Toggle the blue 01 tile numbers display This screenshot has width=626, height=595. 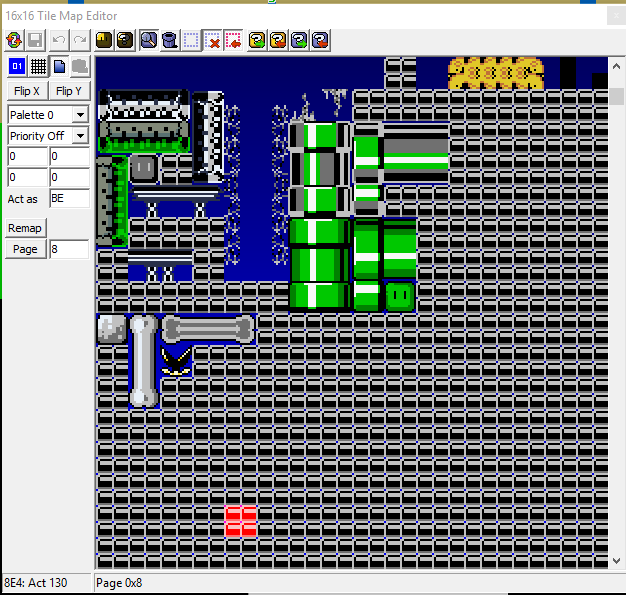tap(17, 66)
